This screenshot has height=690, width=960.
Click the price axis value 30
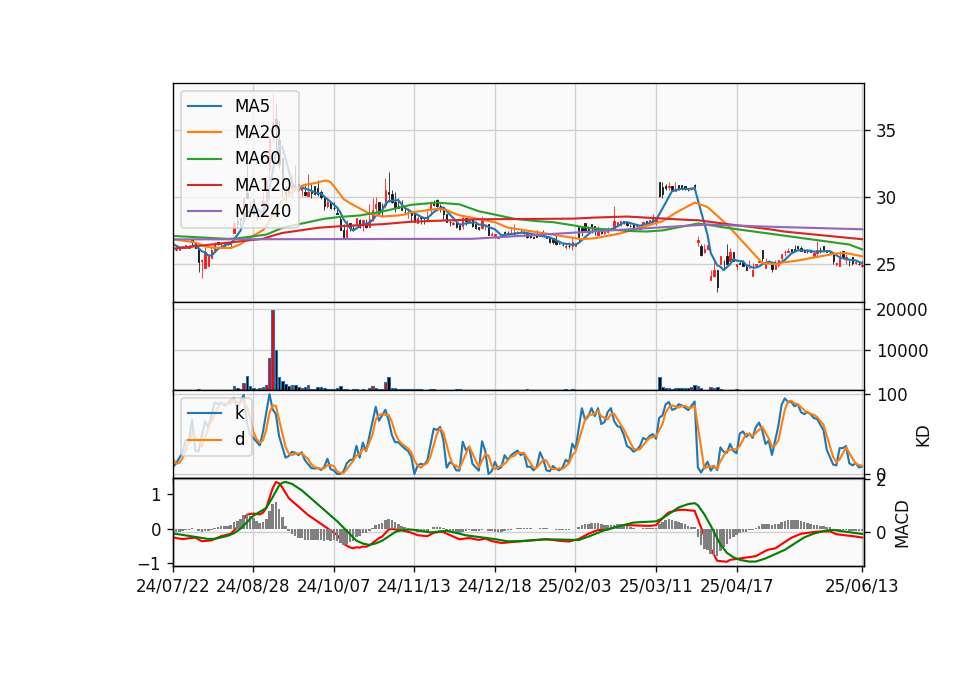coord(885,198)
